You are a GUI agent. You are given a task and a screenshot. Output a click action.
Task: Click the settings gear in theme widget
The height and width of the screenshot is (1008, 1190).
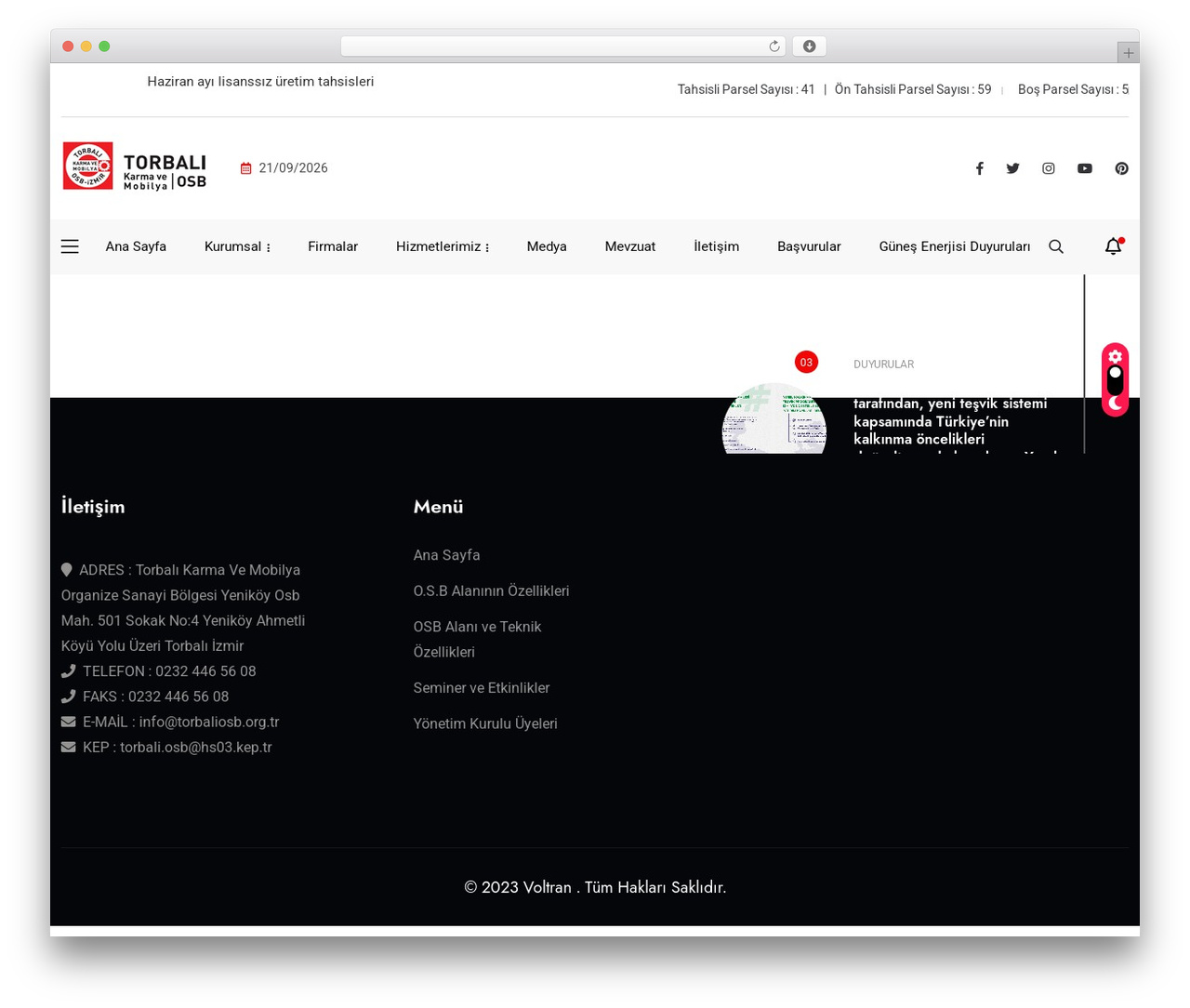tap(1115, 356)
